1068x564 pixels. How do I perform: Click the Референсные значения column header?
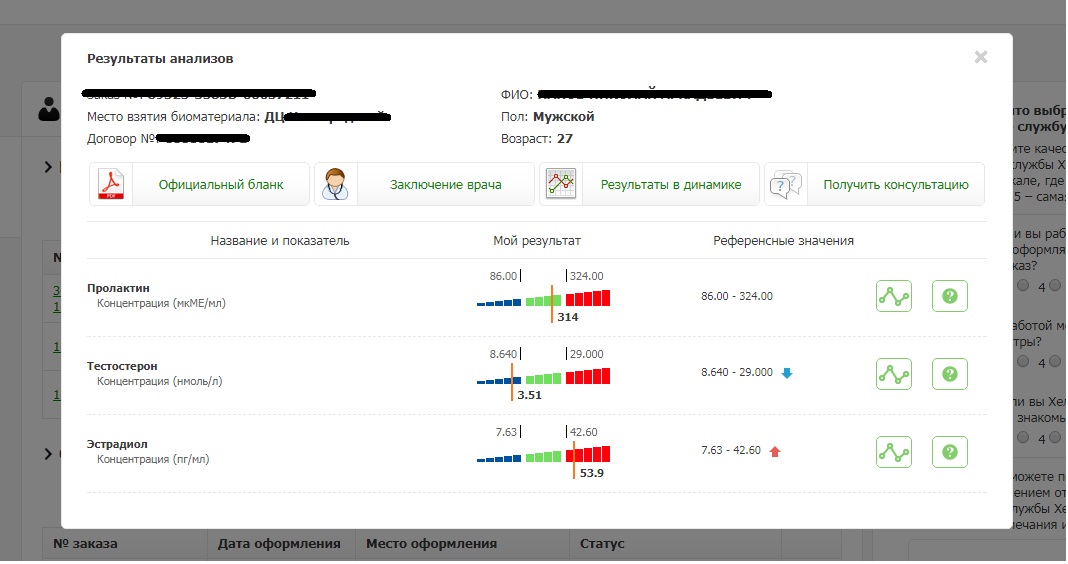783,241
